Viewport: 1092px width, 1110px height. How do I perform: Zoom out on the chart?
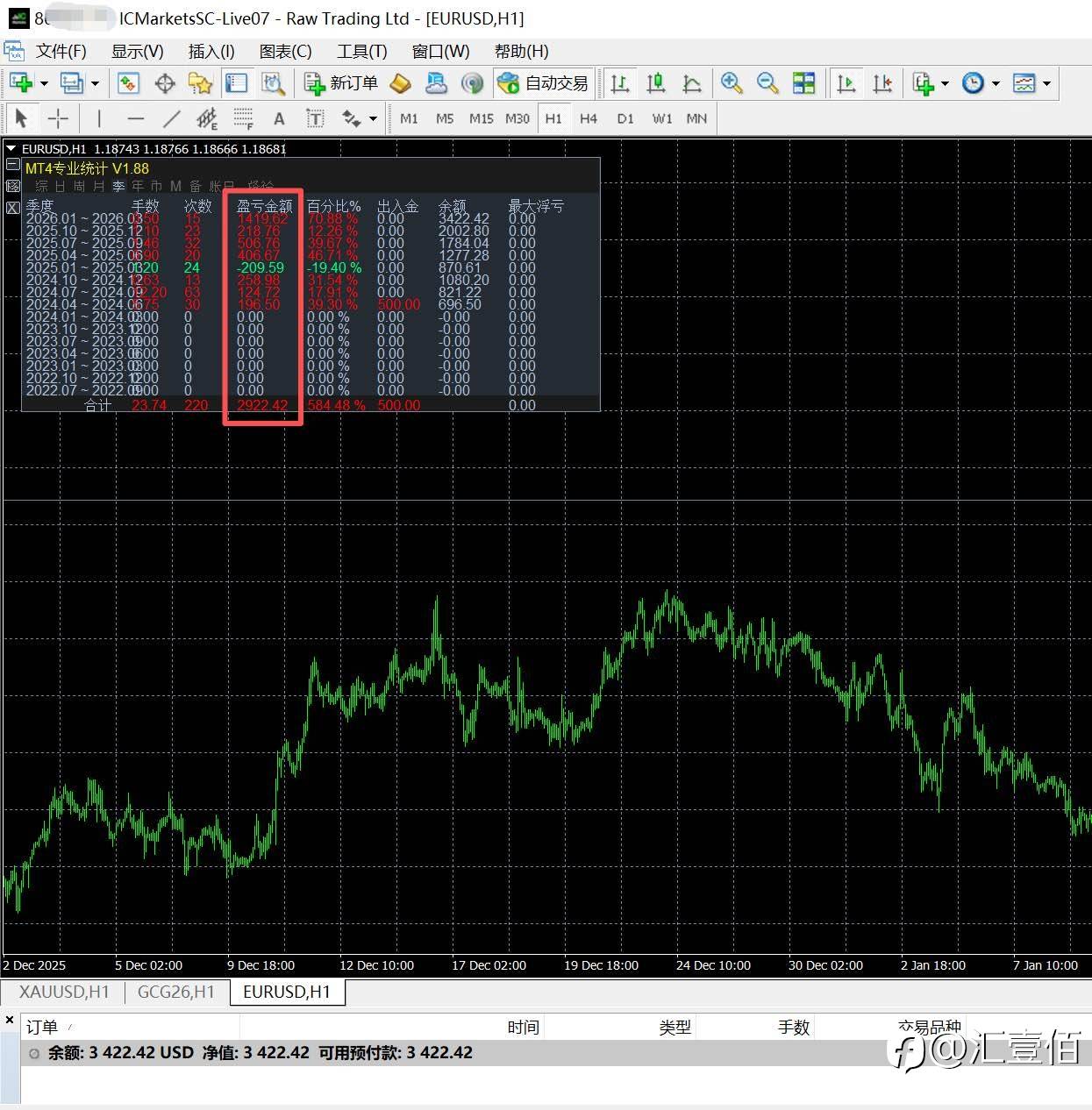coord(767,83)
